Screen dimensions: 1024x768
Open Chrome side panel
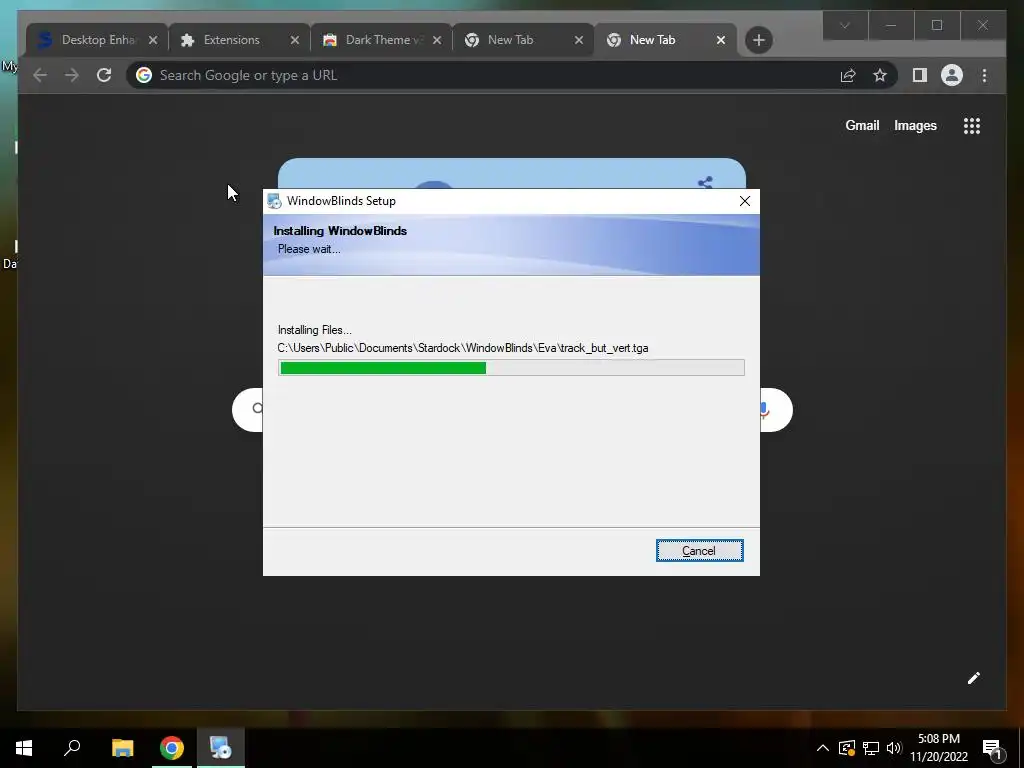[920, 75]
